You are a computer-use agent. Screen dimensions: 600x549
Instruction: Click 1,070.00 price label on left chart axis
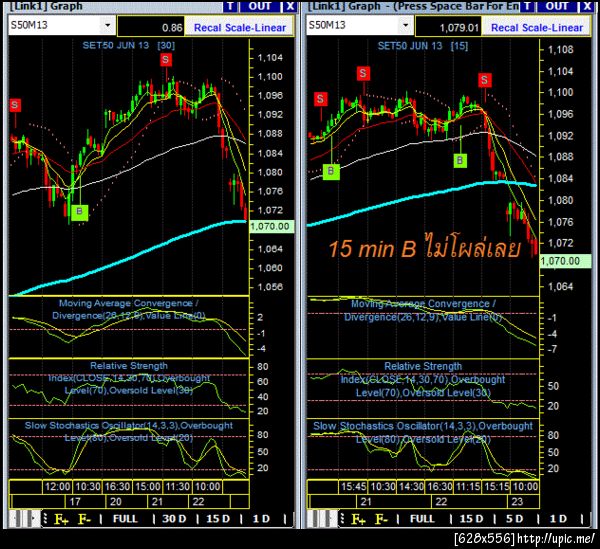(270, 226)
